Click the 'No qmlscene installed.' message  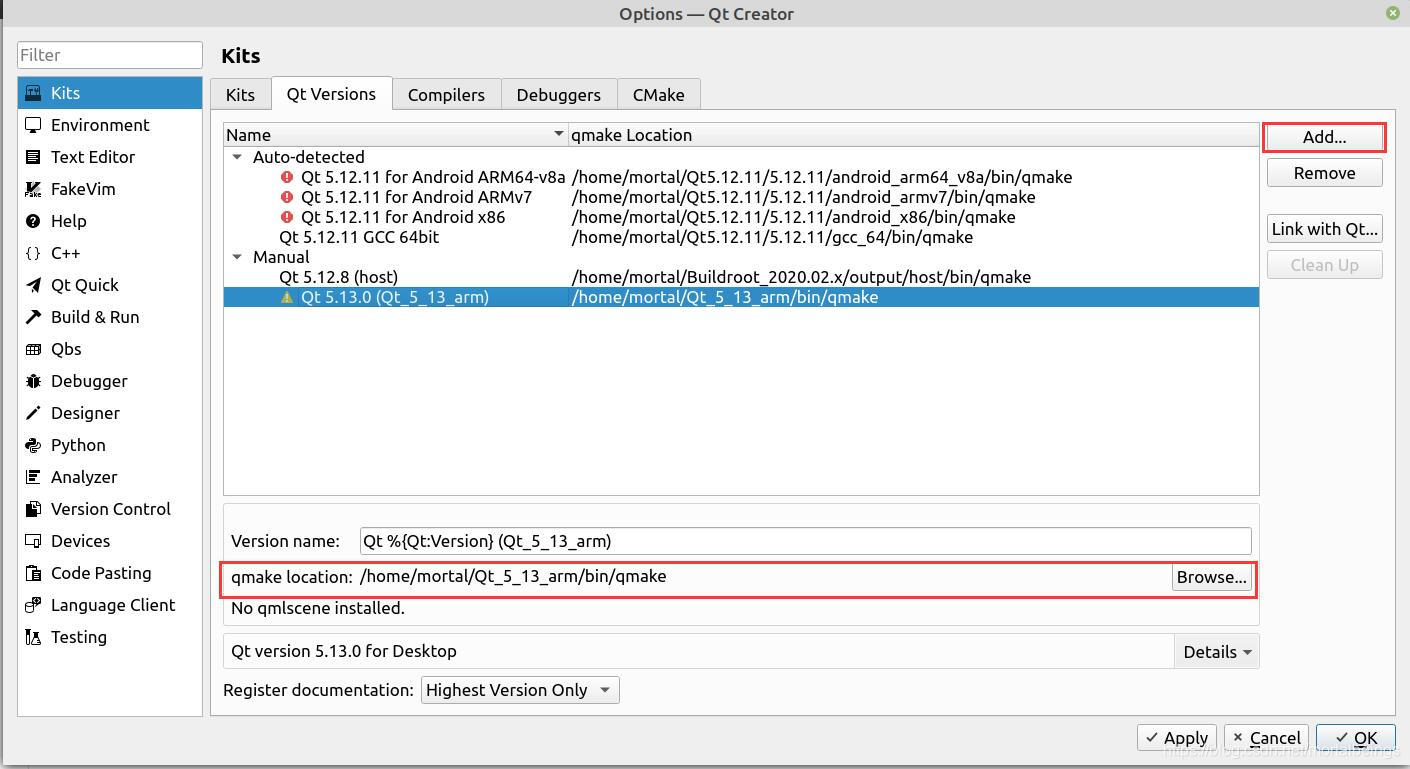click(318, 608)
